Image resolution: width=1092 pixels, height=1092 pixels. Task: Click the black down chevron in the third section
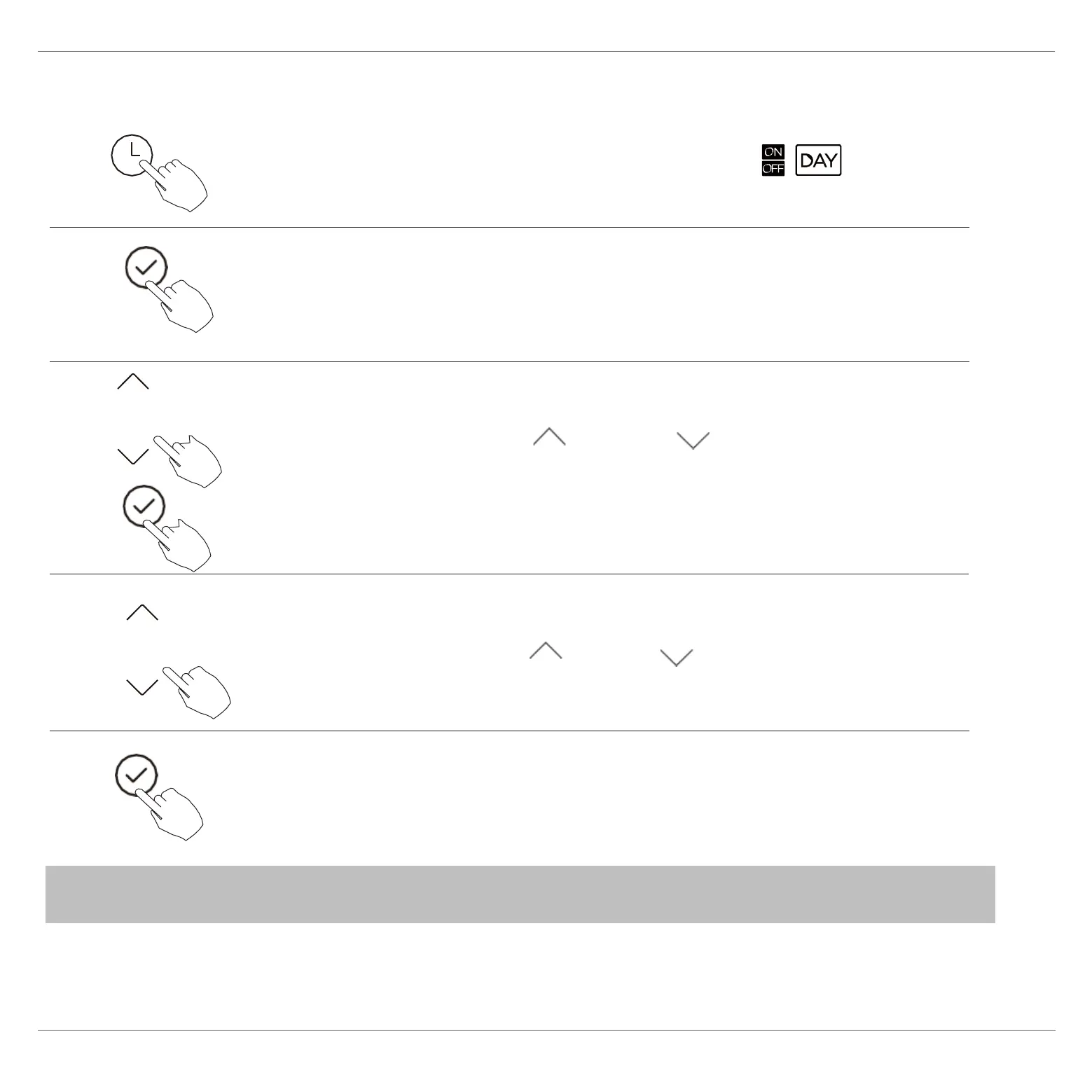133,457
